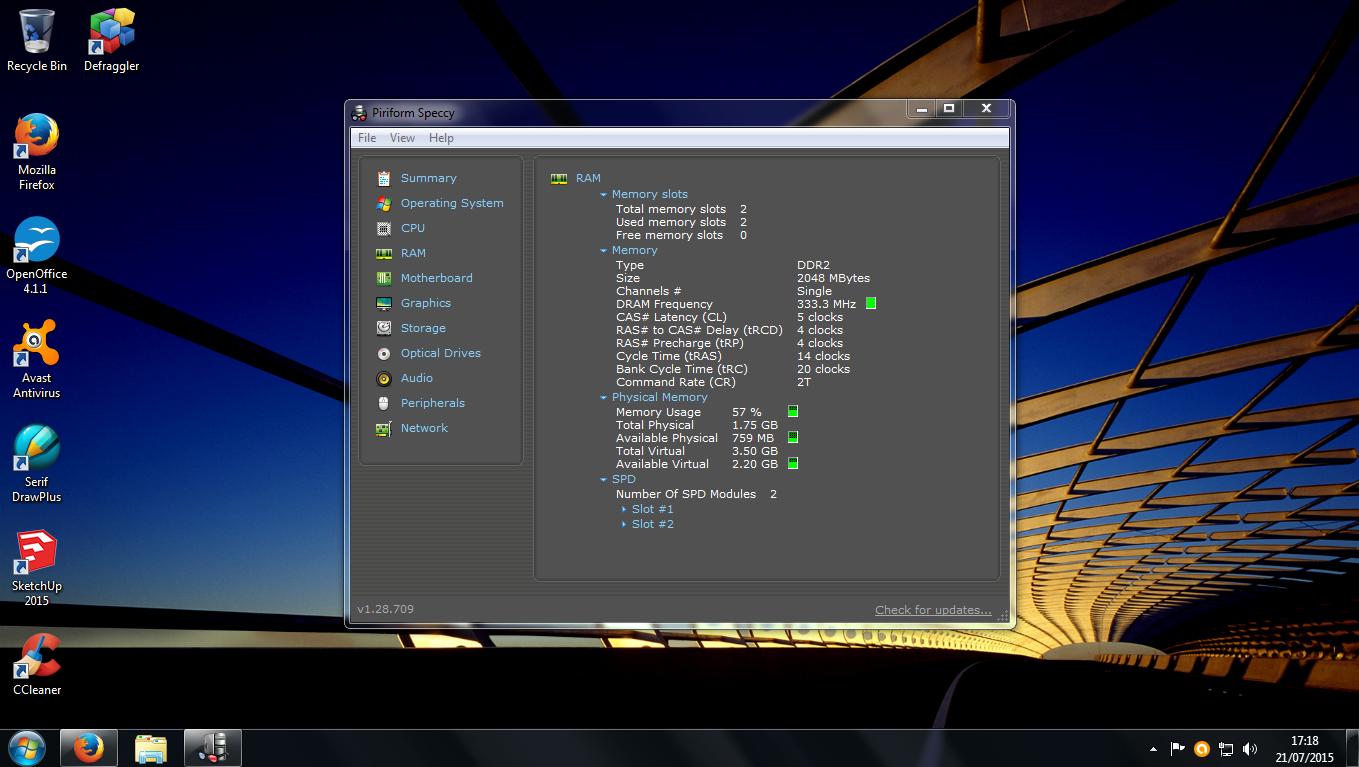Click the Audio speaker icon in sidebar
The image size is (1359, 767).
coord(384,378)
